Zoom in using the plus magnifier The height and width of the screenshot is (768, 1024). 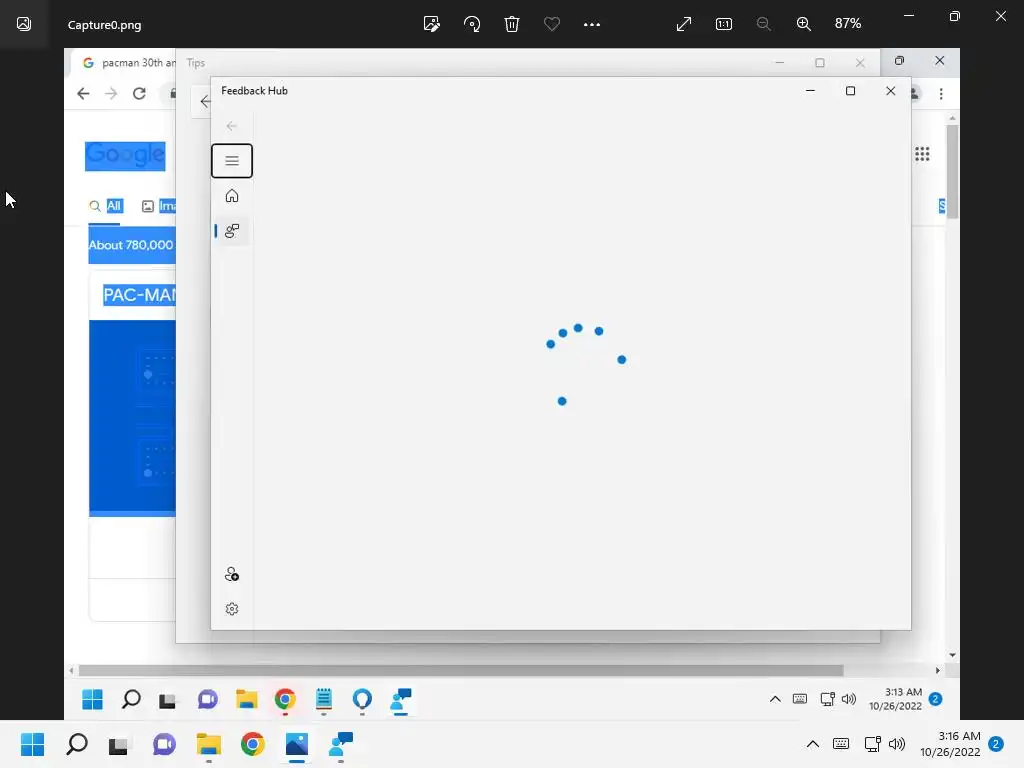pos(803,24)
